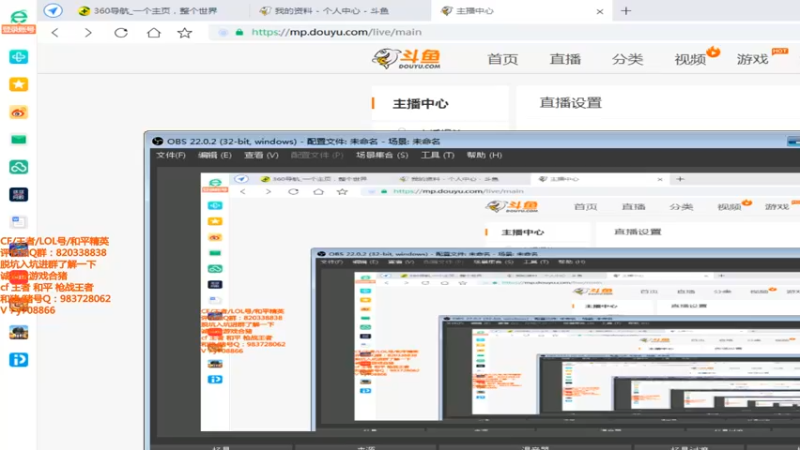Open the dark blue app sidebar icon
The width and height of the screenshot is (800, 450).
coord(18,194)
